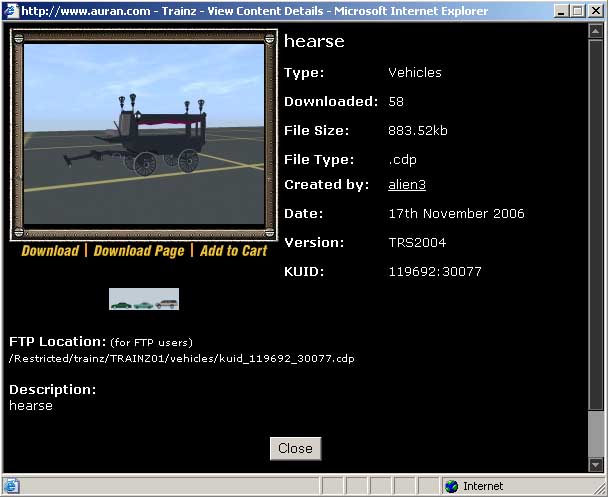Screen dimensions: 608x497
Task: Click the Internet Explorer title bar icon
Action: [11, 10]
